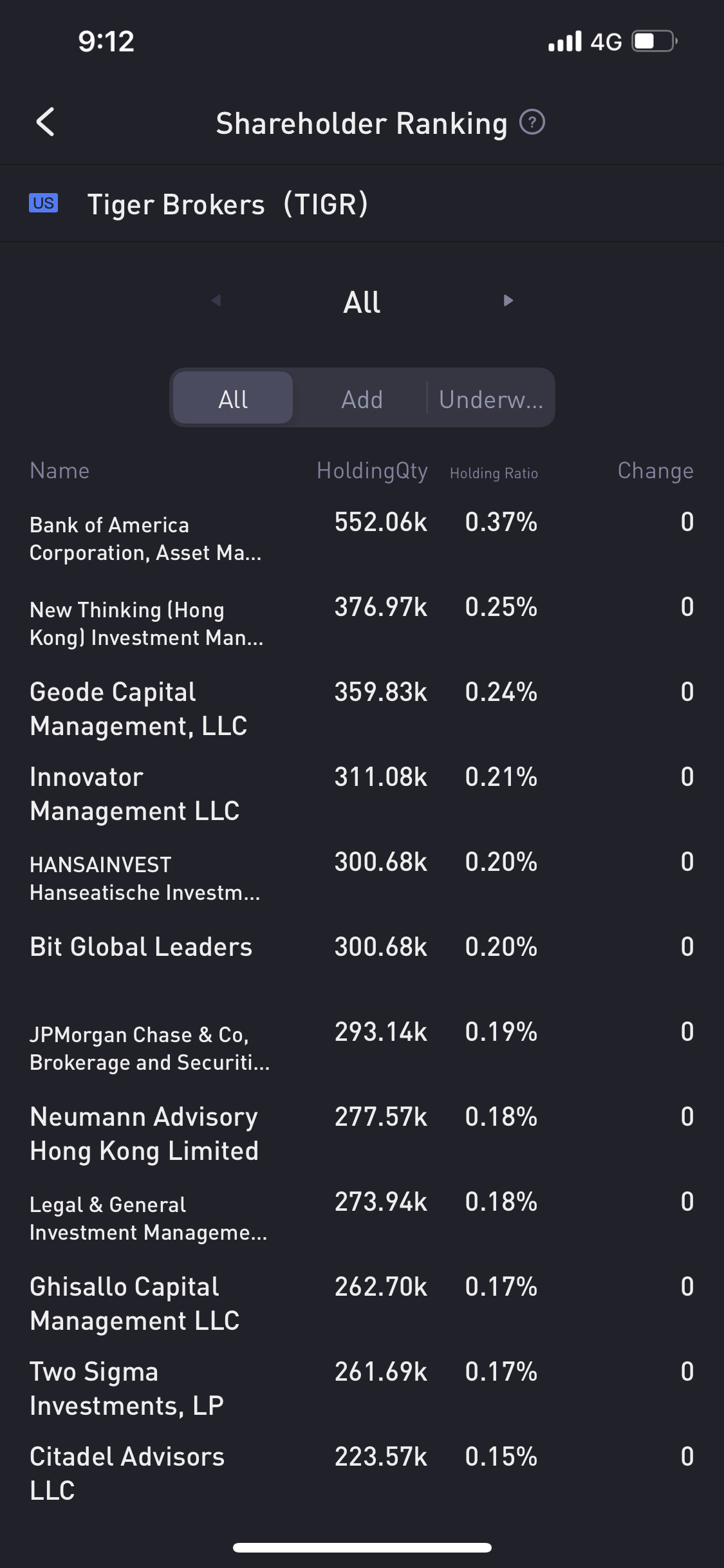Sort by the HoldingQty column header
Viewport: 724px width, 1568px height.
(x=372, y=471)
